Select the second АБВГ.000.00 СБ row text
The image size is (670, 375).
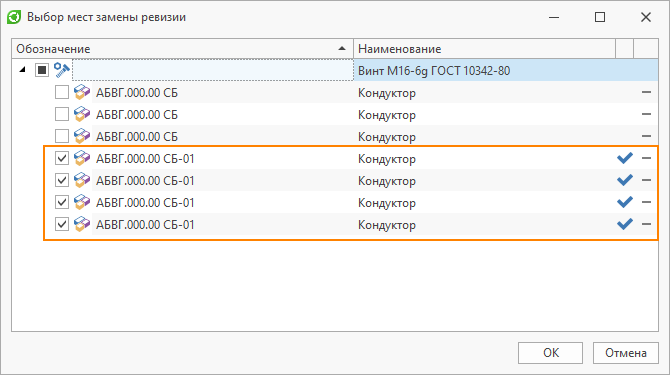(137, 114)
